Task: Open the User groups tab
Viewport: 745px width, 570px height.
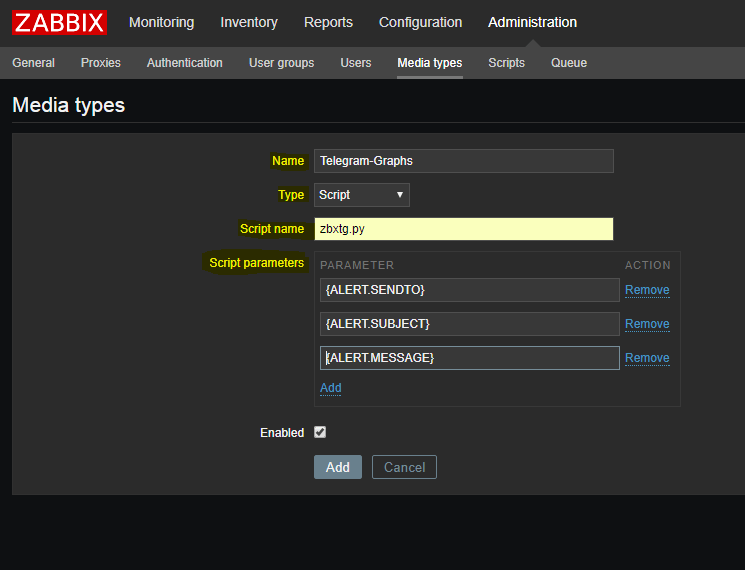Action: tap(281, 63)
